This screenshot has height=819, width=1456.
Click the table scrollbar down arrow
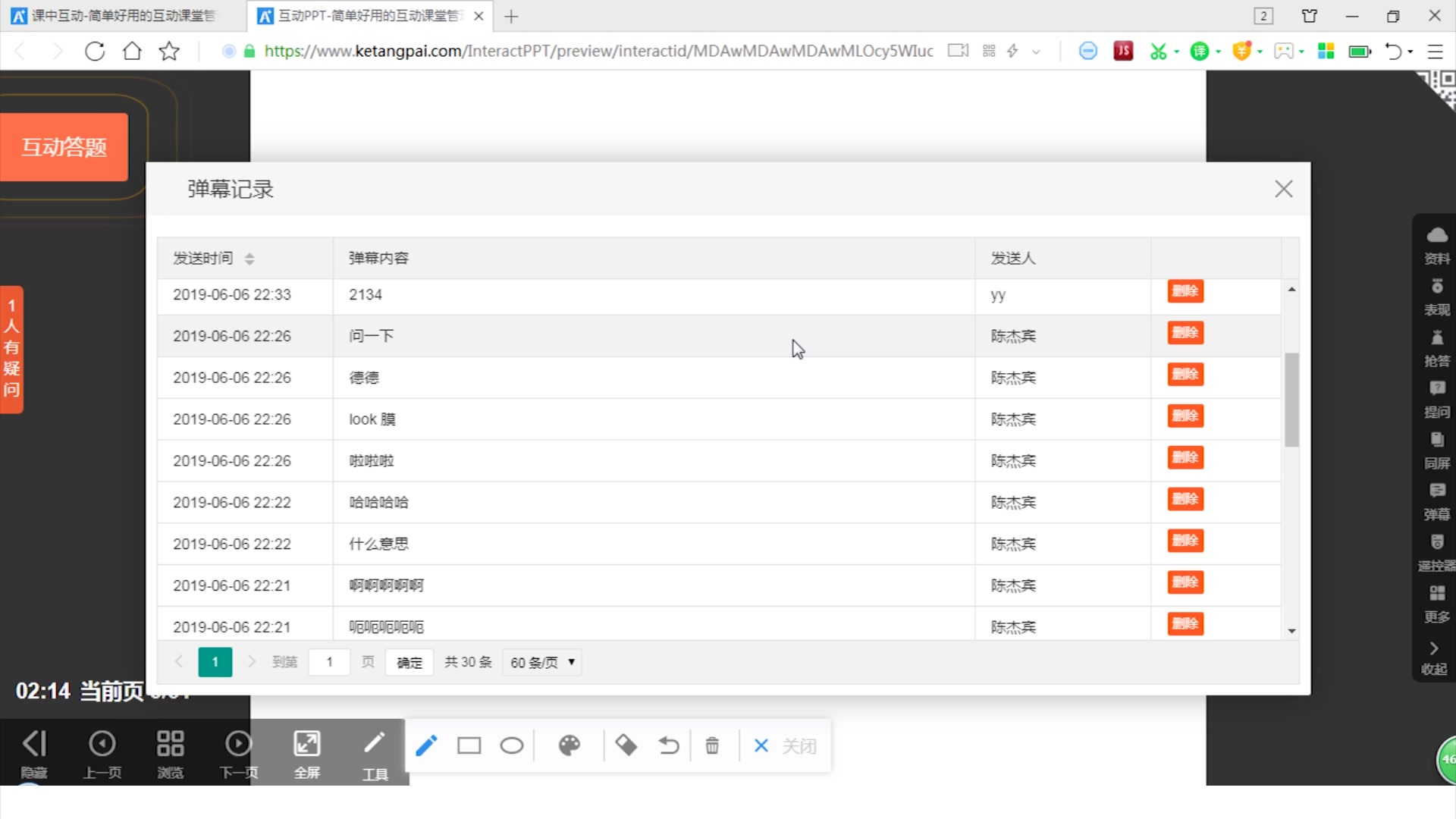[1291, 631]
